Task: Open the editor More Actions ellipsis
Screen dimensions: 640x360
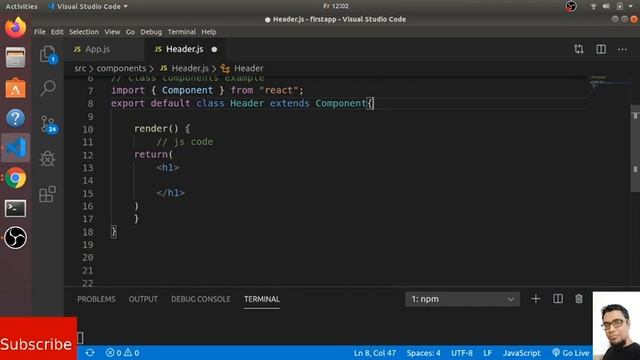Action: point(622,49)
